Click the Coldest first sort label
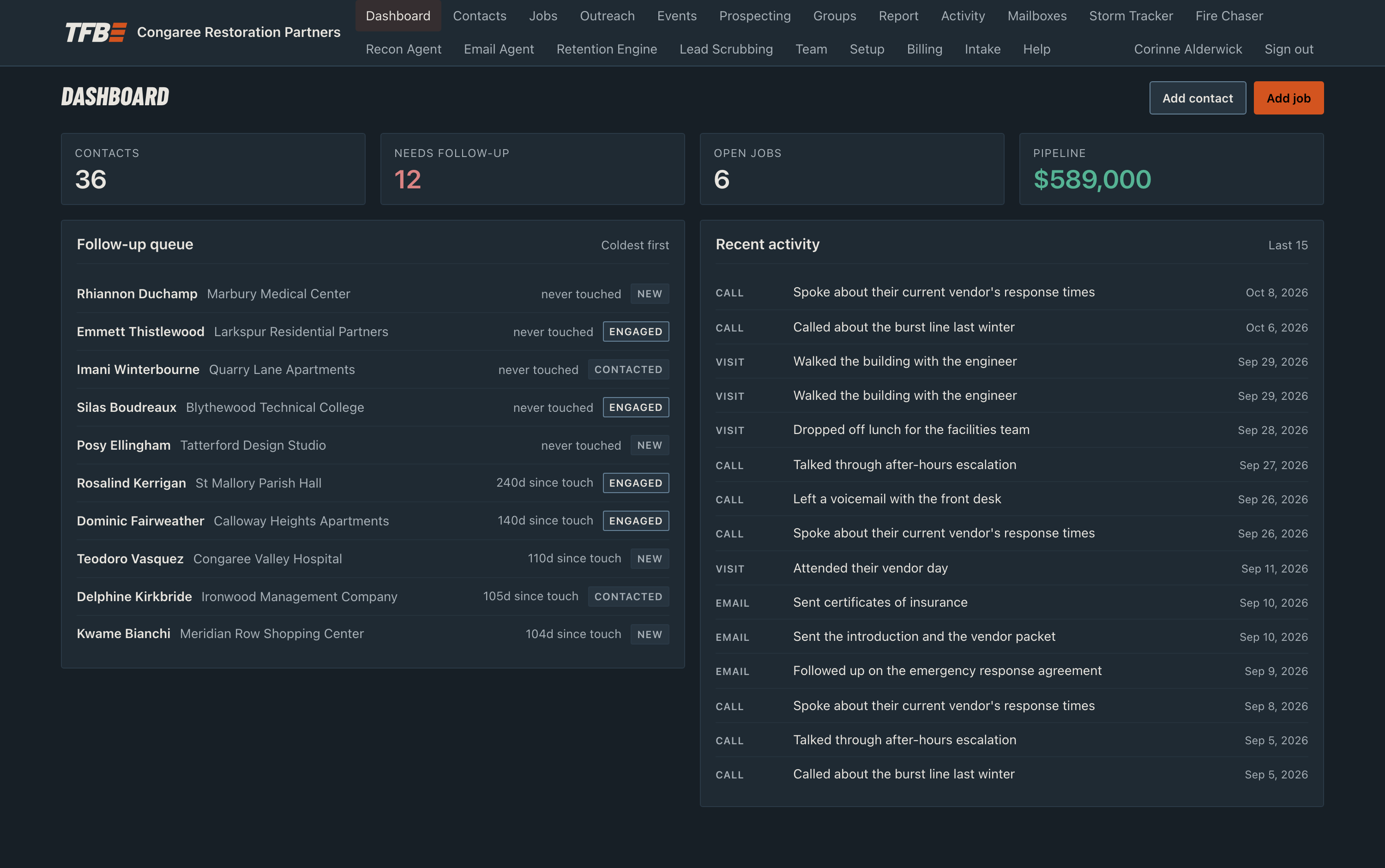 tap(635, 245)
